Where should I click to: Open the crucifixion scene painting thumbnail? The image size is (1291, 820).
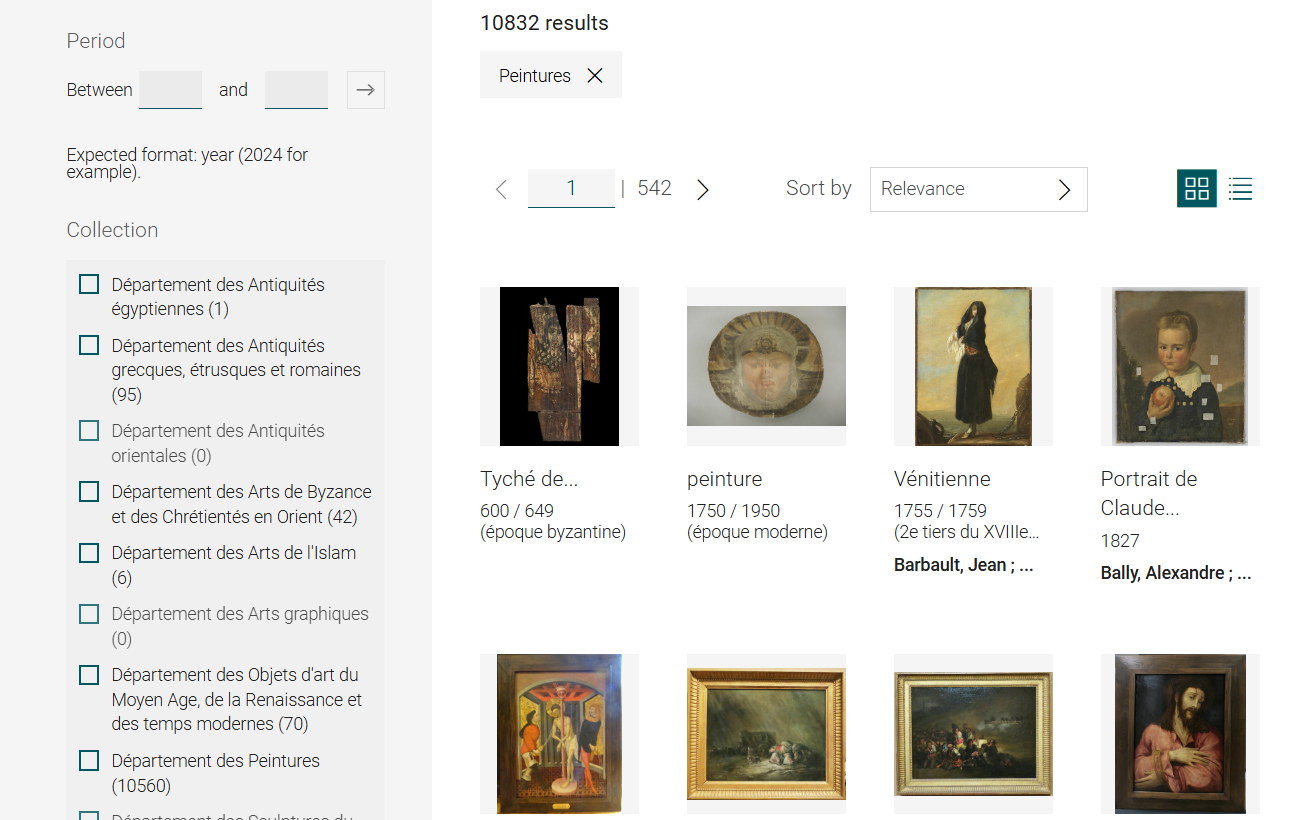click(559, 734)
